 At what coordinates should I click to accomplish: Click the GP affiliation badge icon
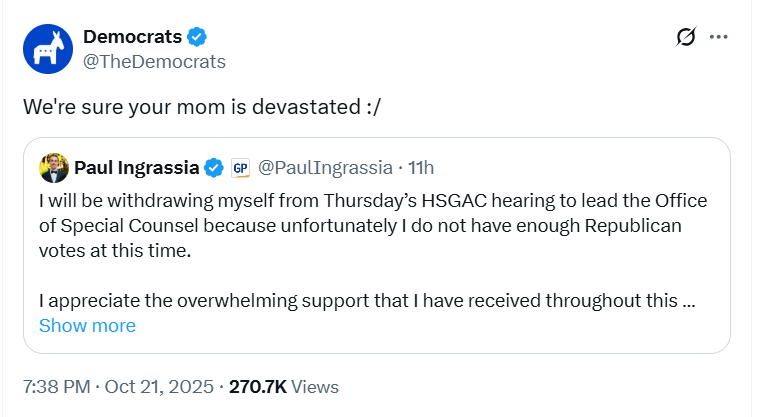240,167
